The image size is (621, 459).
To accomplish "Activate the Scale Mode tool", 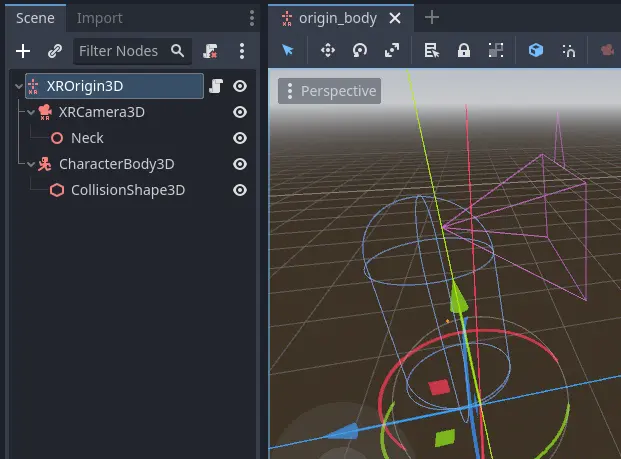I will tap(391, 50).
